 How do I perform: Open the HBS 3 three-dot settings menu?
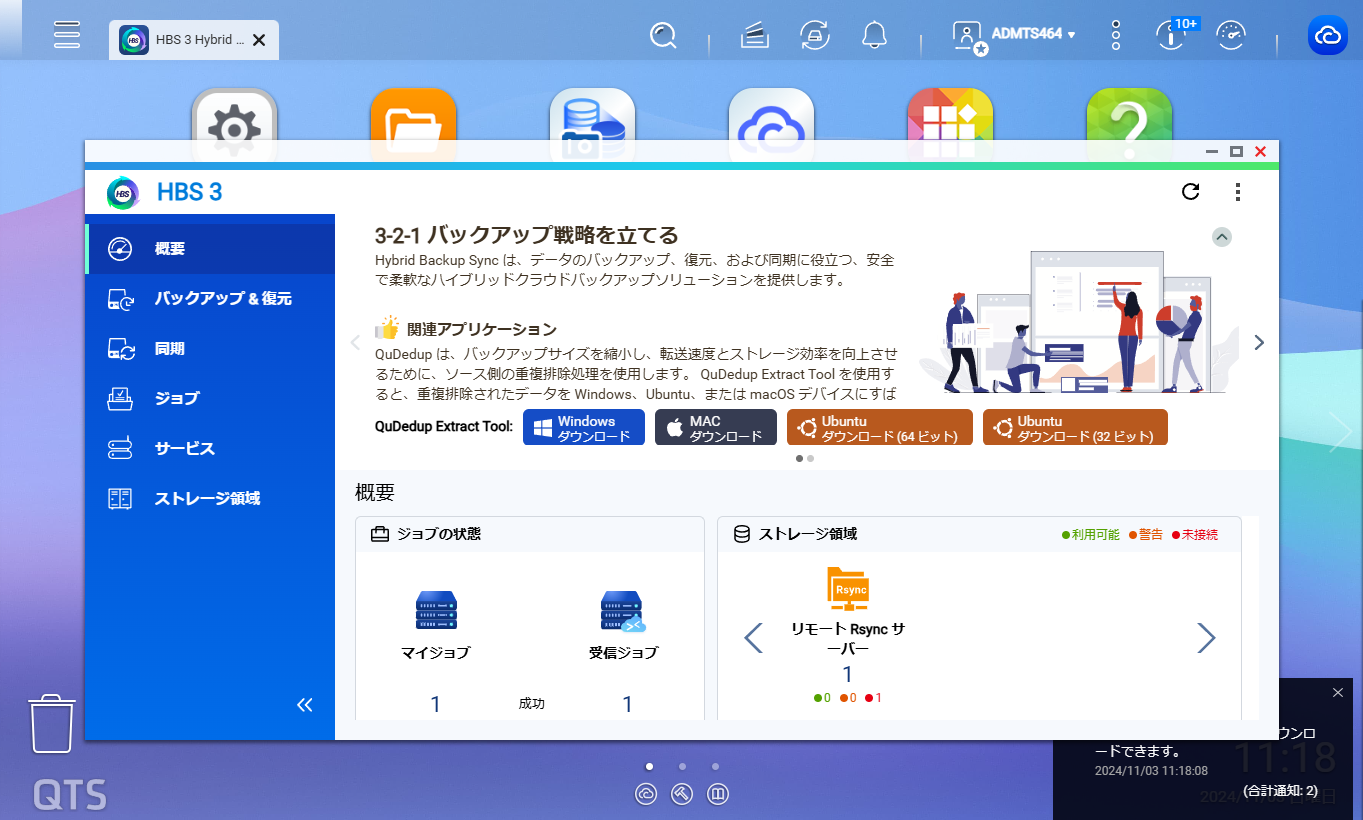coord(1238,191)
